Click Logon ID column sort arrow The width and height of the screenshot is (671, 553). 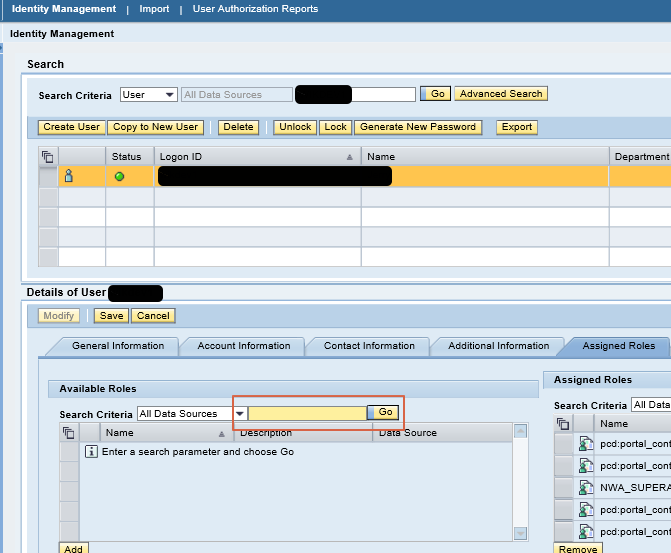(x=350, y=157)
